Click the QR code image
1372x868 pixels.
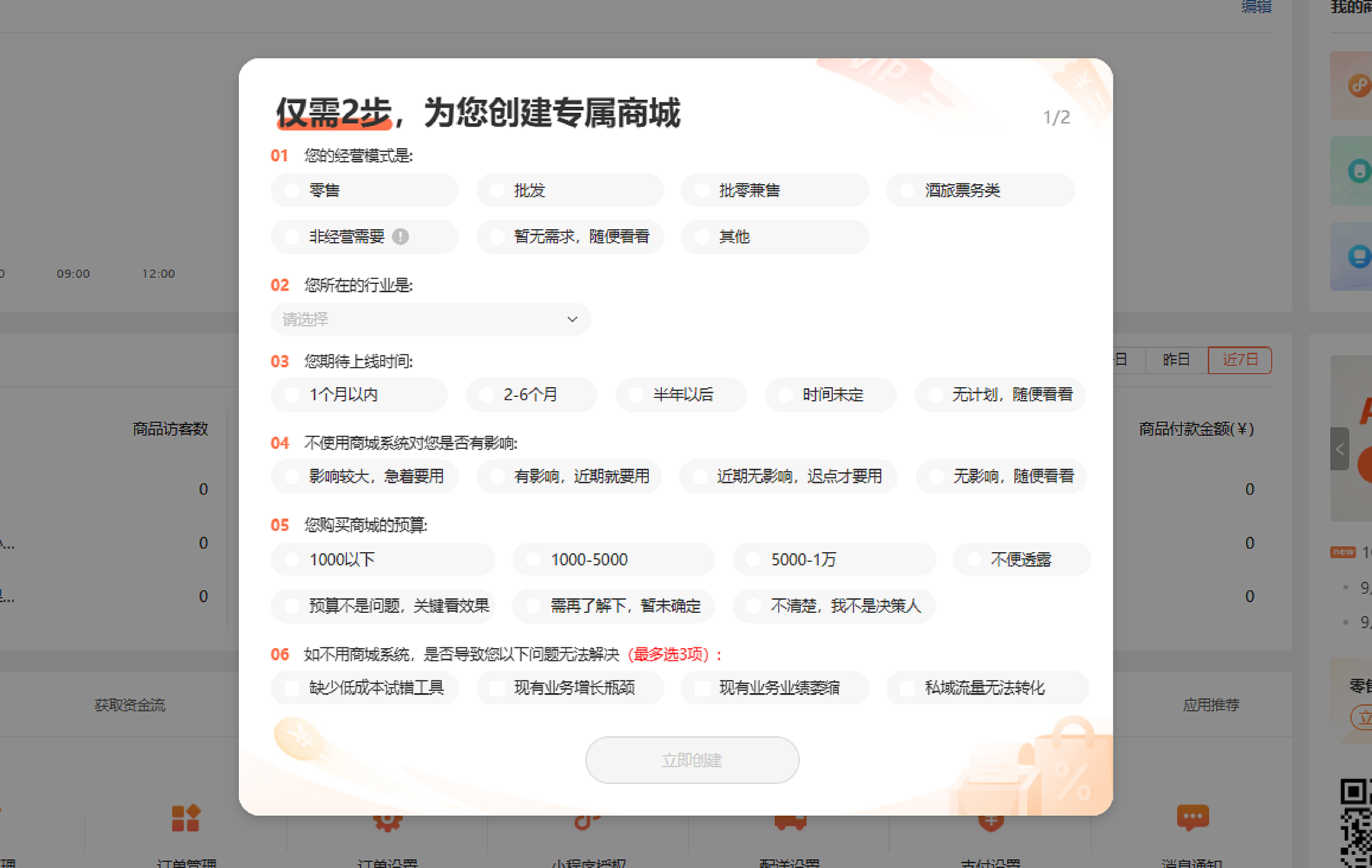tap(1356, 823)
